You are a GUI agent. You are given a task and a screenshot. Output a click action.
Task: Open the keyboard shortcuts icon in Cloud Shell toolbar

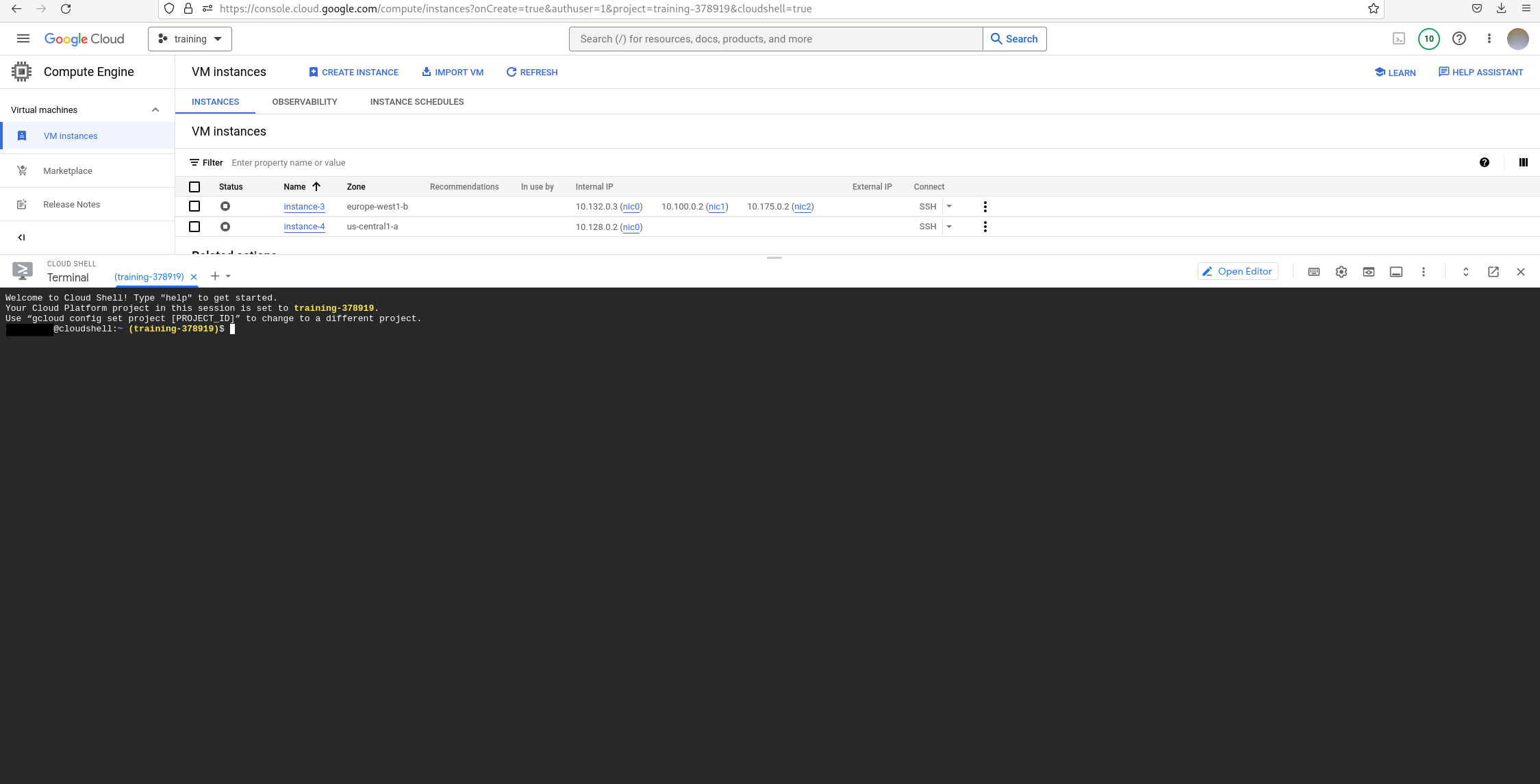1313,272
